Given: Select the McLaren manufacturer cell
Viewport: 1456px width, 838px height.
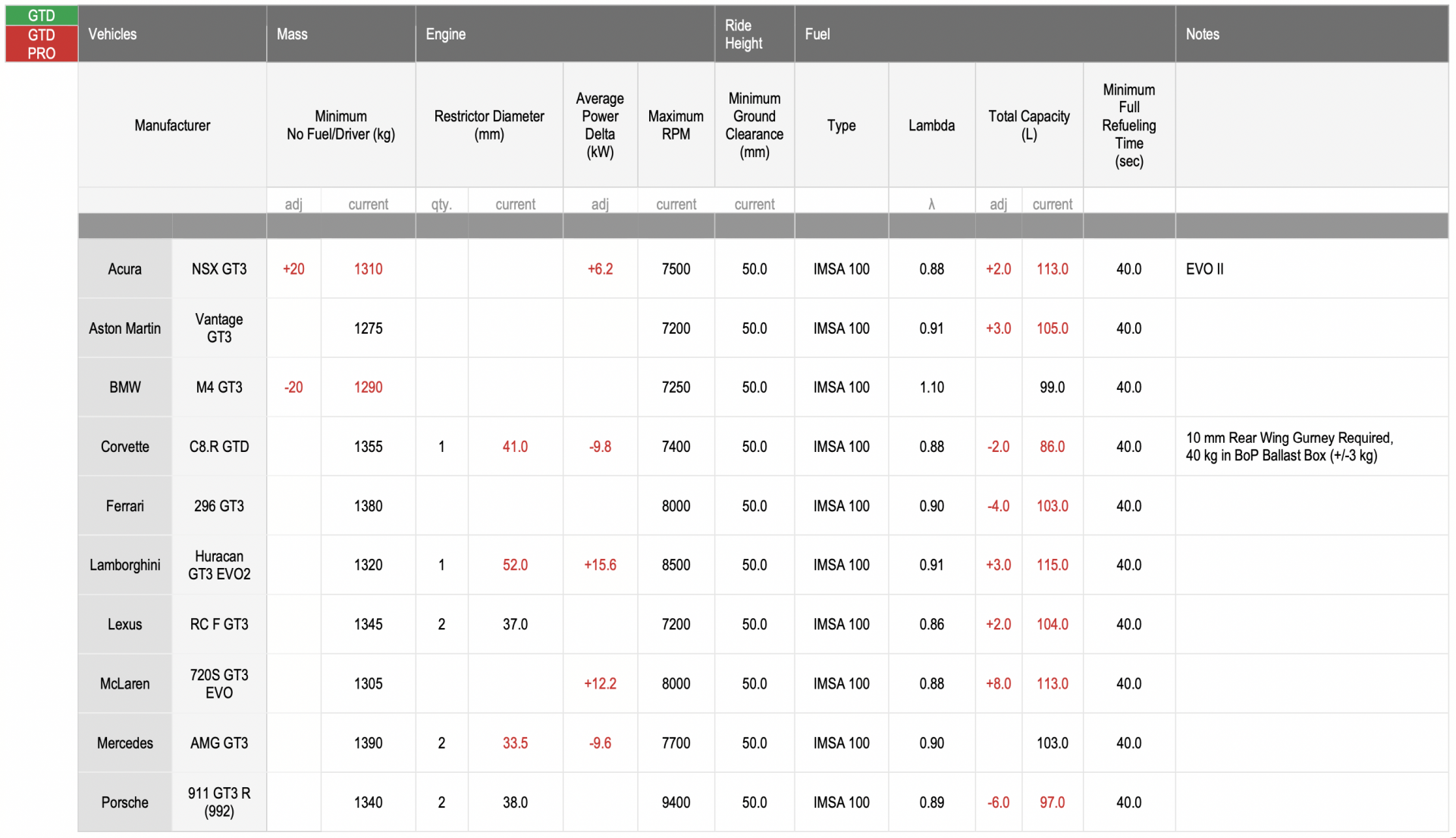Looking at the screenshot, I should click(x=125, y=683).
